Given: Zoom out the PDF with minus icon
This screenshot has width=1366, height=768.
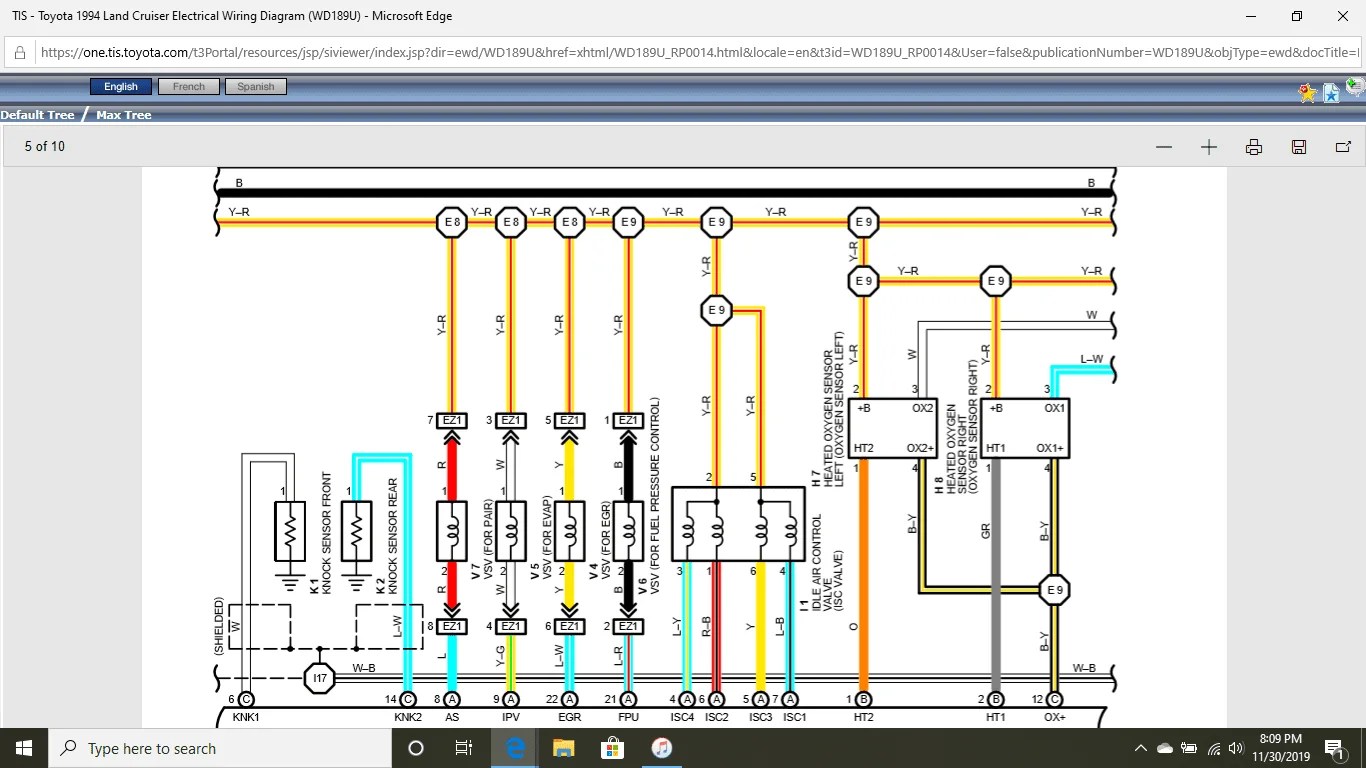Looking at the screenshot, I should coord(1163,147).
